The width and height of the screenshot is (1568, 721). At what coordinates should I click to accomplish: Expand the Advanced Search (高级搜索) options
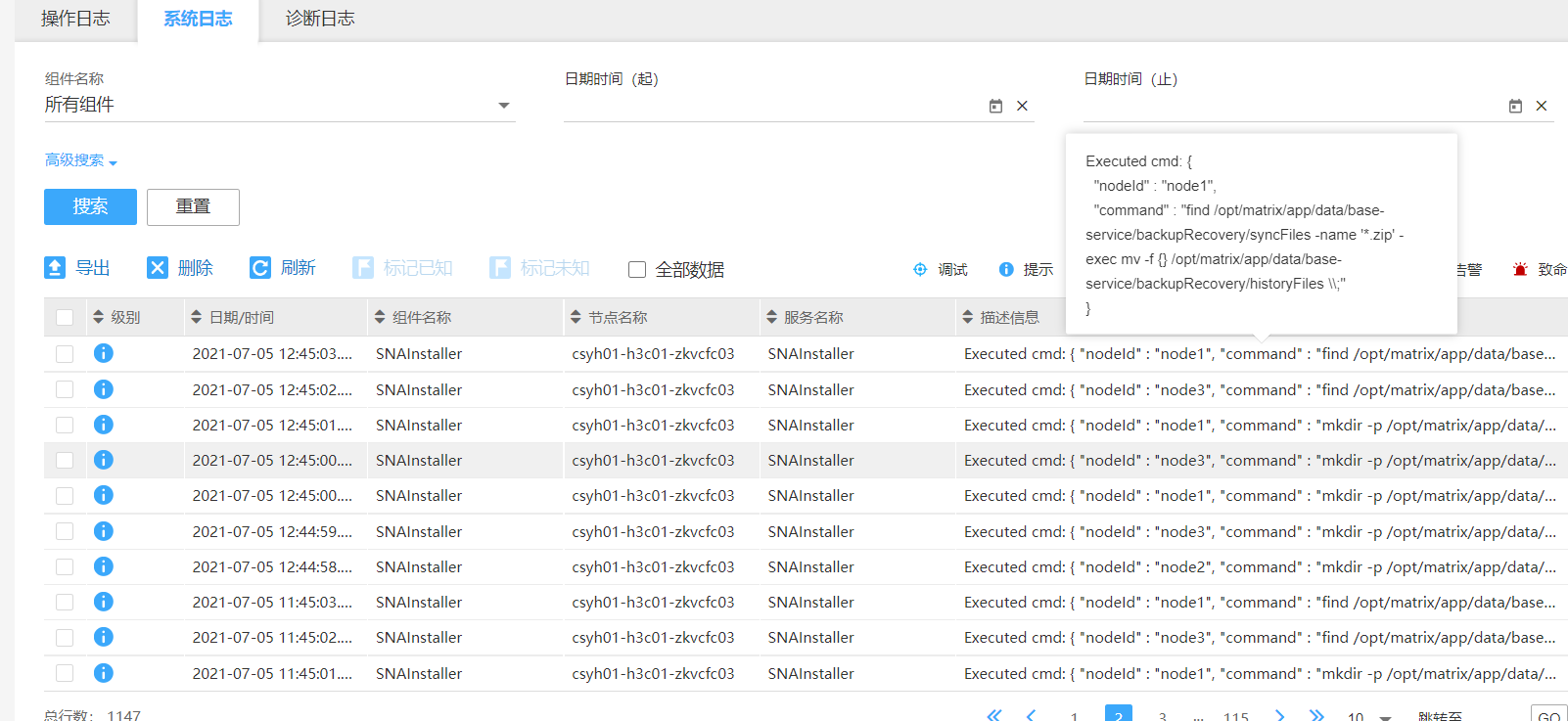[80, 160]
